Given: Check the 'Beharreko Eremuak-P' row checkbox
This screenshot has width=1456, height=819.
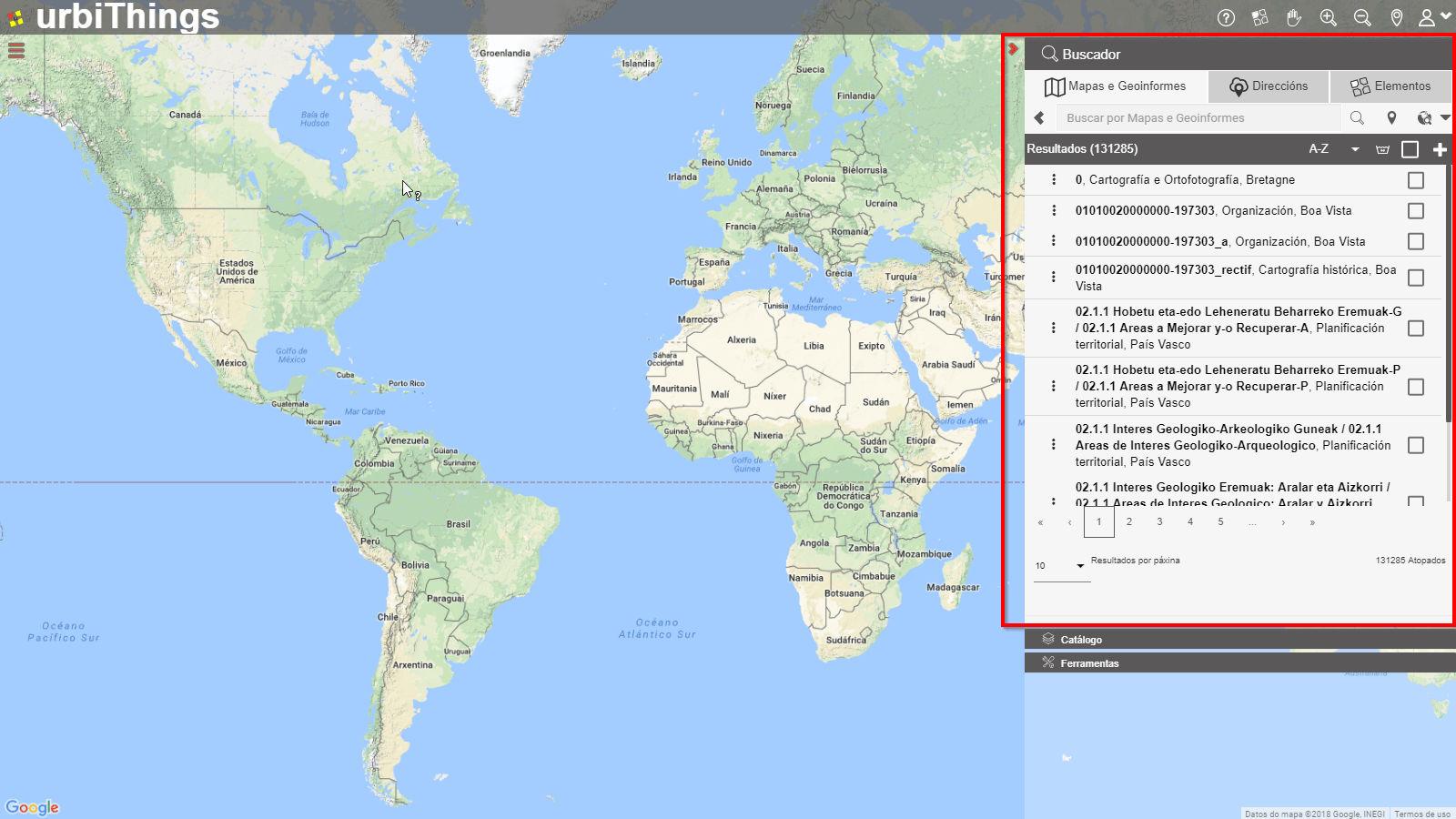Looking at the screenshot, I should (1416, 387).
